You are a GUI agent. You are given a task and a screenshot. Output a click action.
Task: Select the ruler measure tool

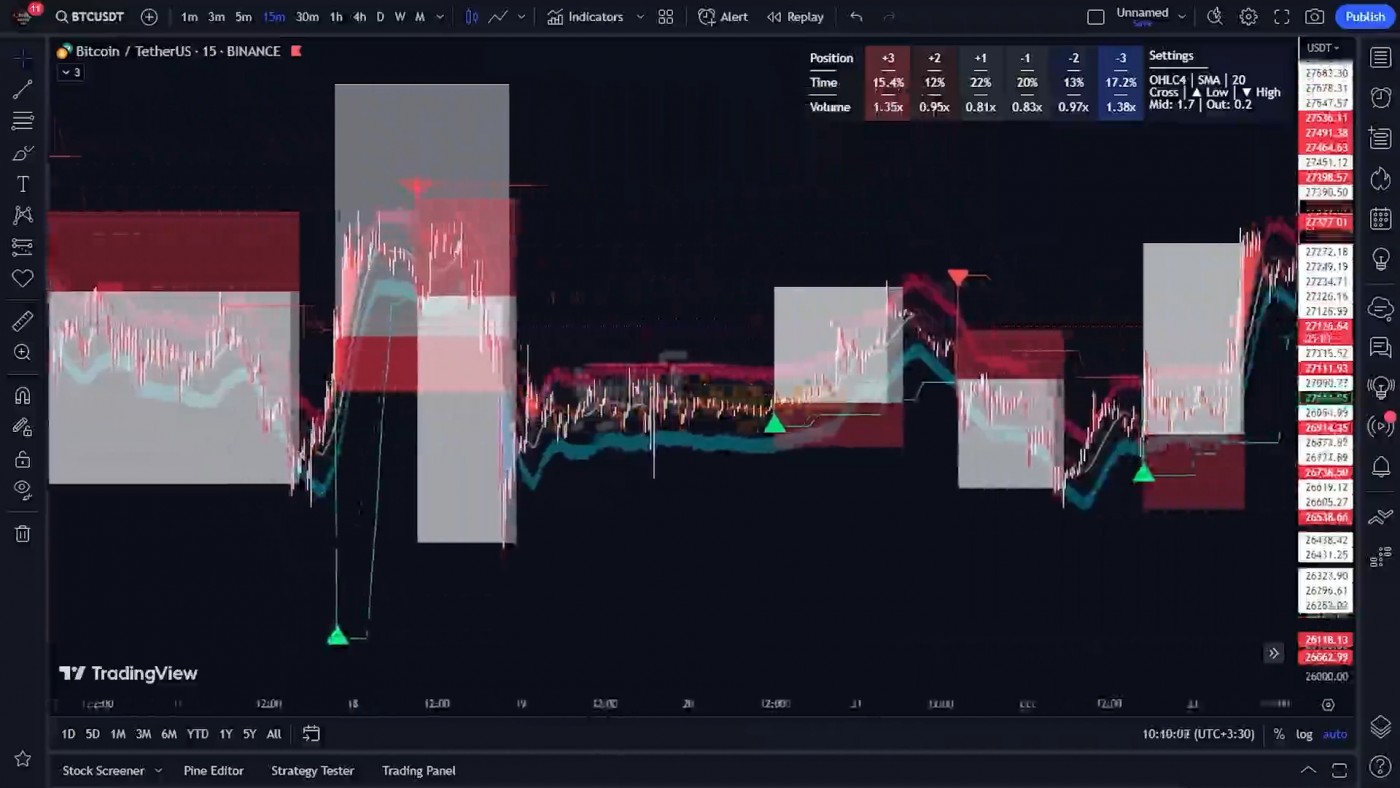pyautogui.click(x=22, y=321)
